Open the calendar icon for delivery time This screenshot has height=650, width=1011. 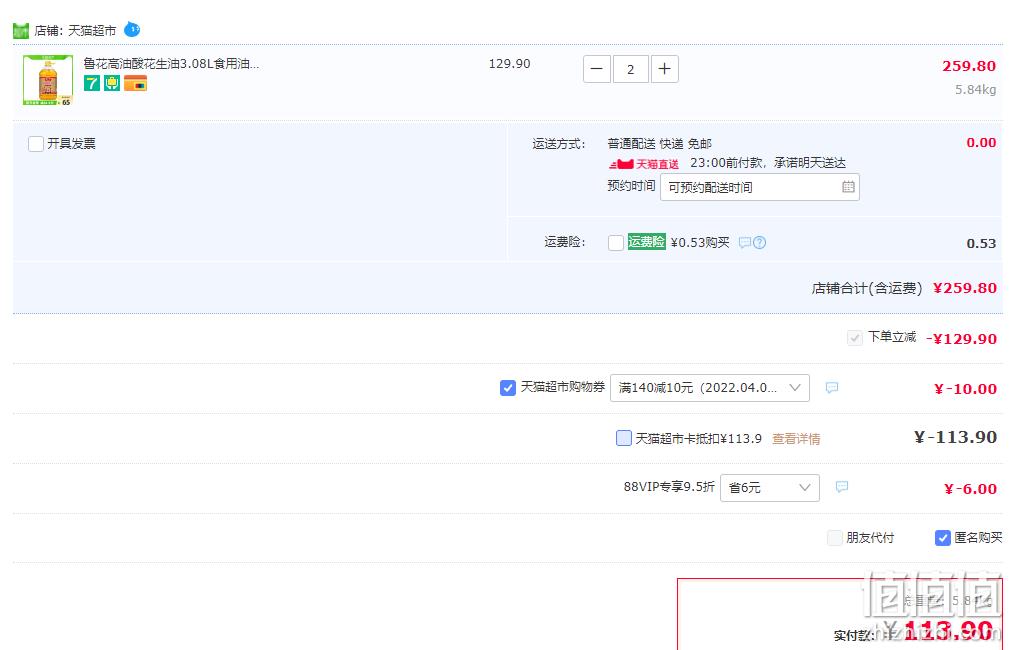[849, 187]
